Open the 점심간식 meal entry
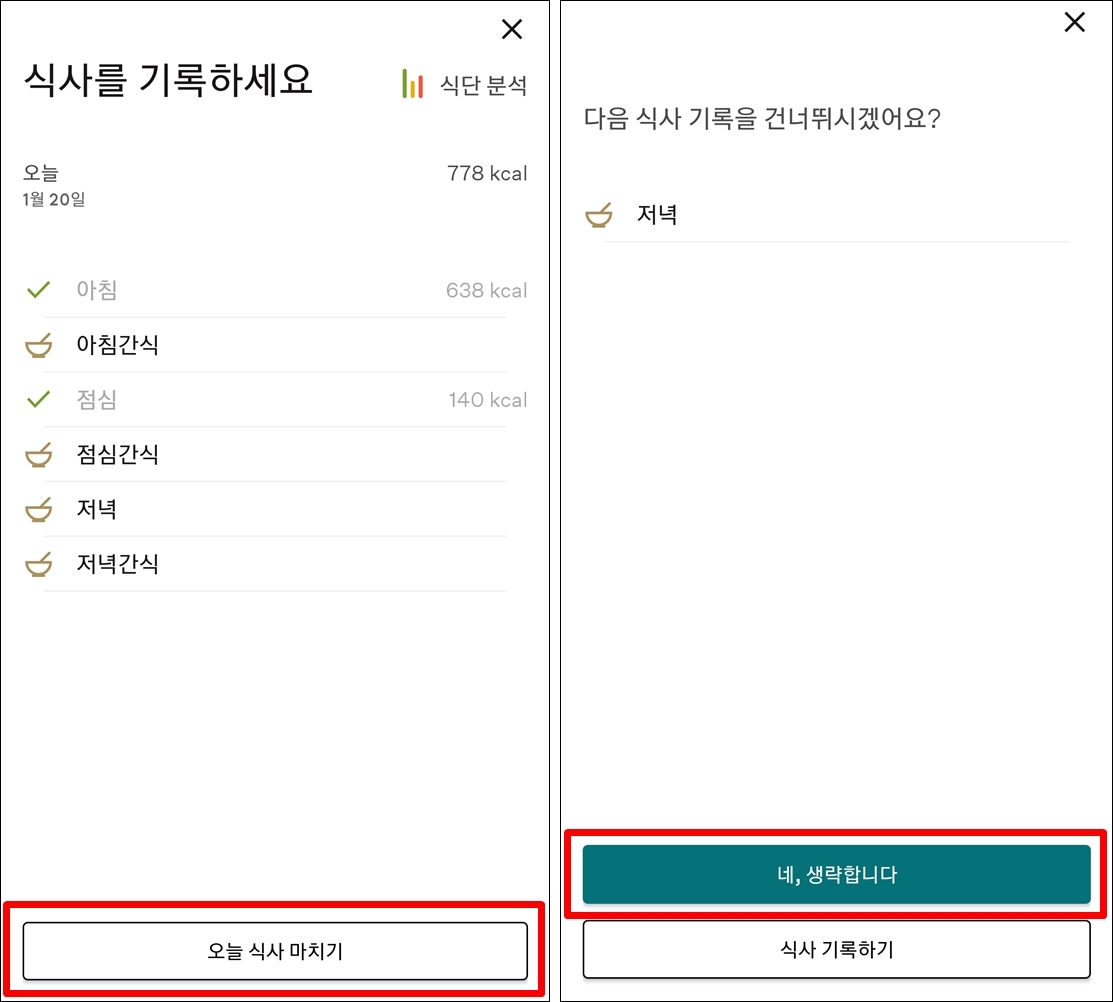 click(118, 456)
